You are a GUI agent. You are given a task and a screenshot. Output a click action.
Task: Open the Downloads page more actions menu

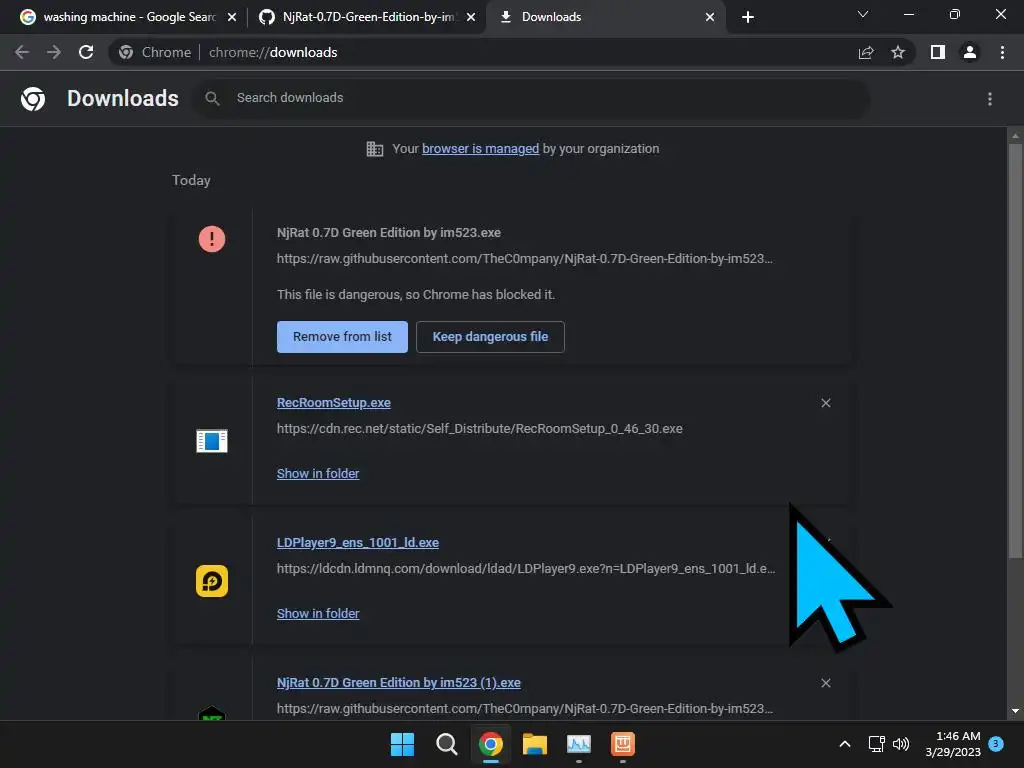point(990,99)
